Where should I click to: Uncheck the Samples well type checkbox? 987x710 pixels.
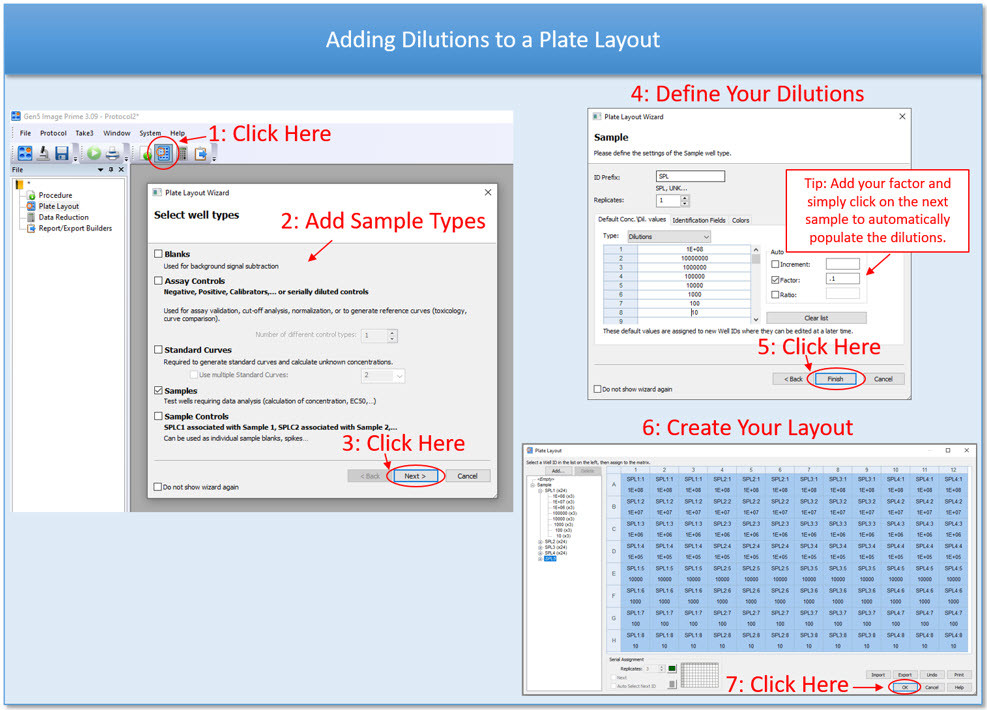tap(159, 391)
